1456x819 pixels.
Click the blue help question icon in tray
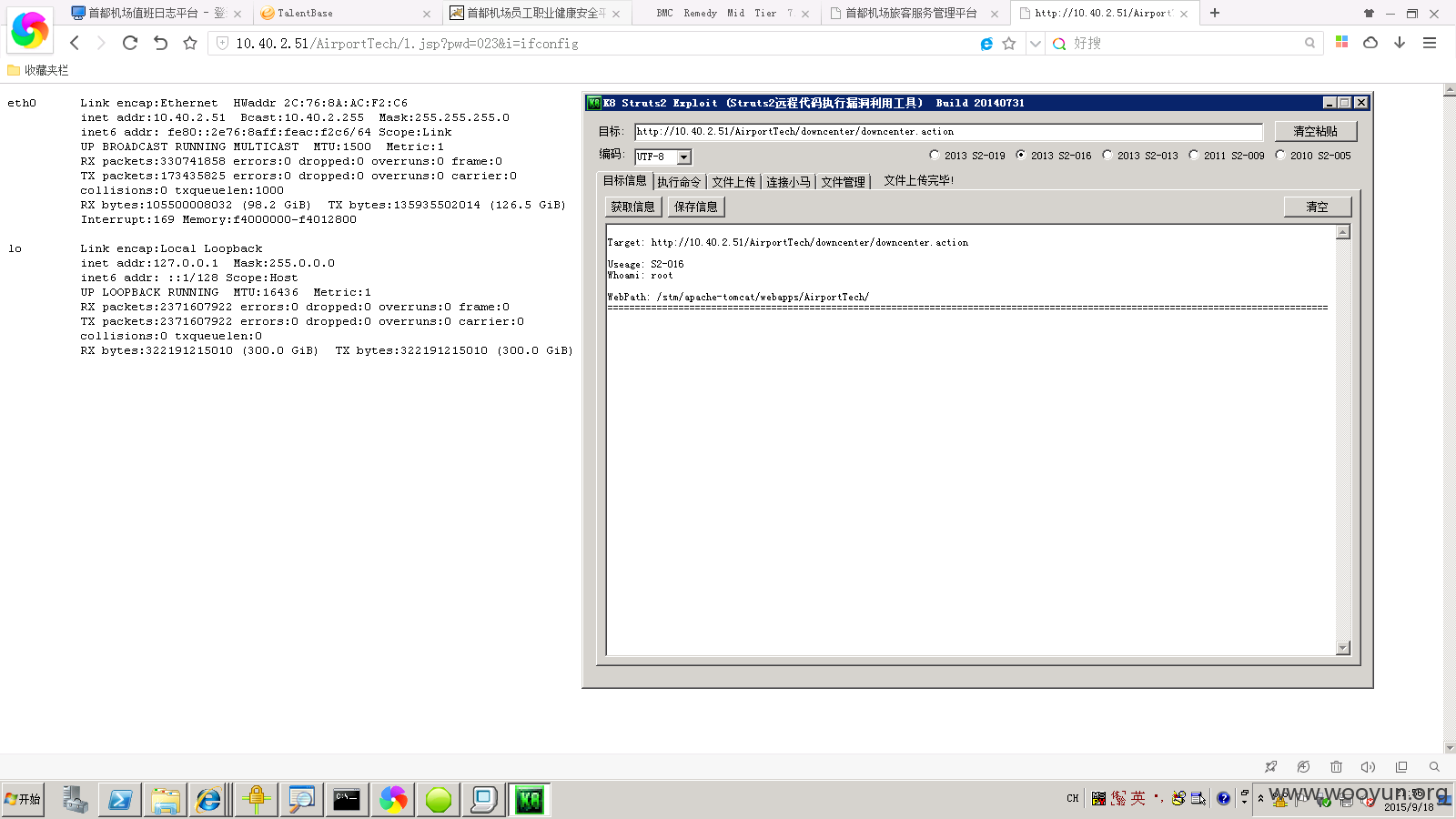point(1223,798)
